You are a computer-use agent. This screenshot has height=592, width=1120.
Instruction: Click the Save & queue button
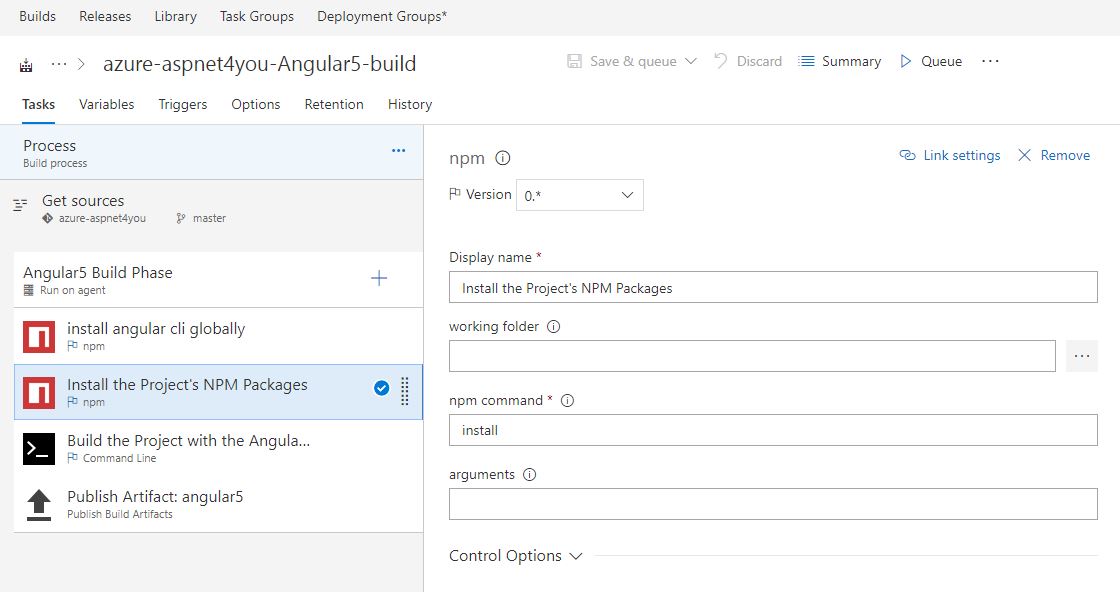click(x=633, y=61)
